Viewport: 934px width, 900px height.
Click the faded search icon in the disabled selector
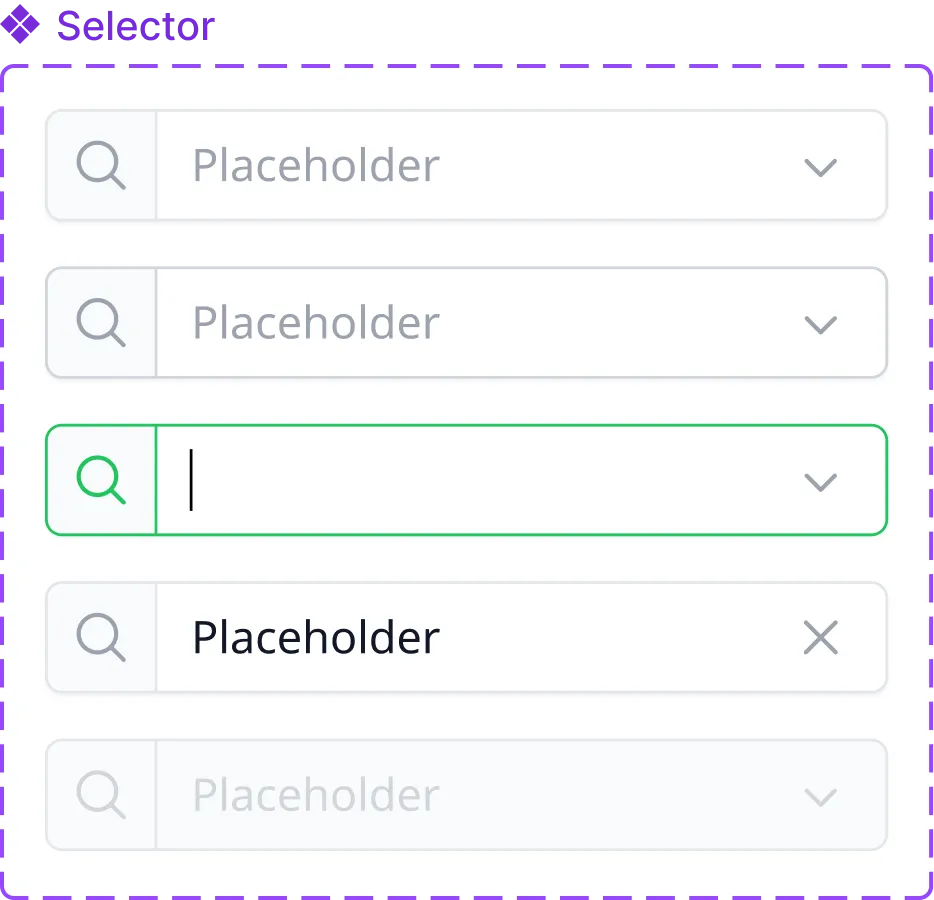click(x=101, y=796)
